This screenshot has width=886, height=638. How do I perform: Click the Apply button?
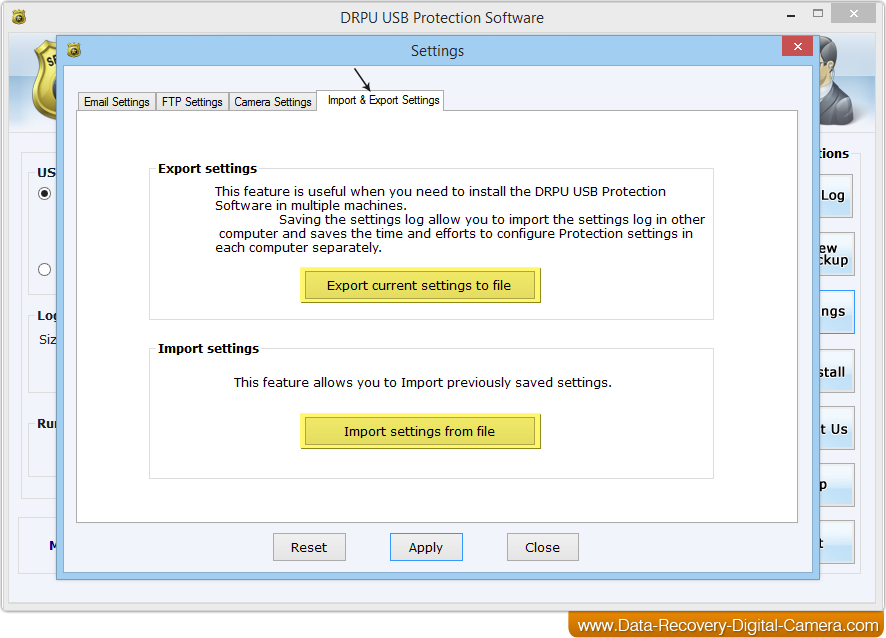tap(426, 547)
